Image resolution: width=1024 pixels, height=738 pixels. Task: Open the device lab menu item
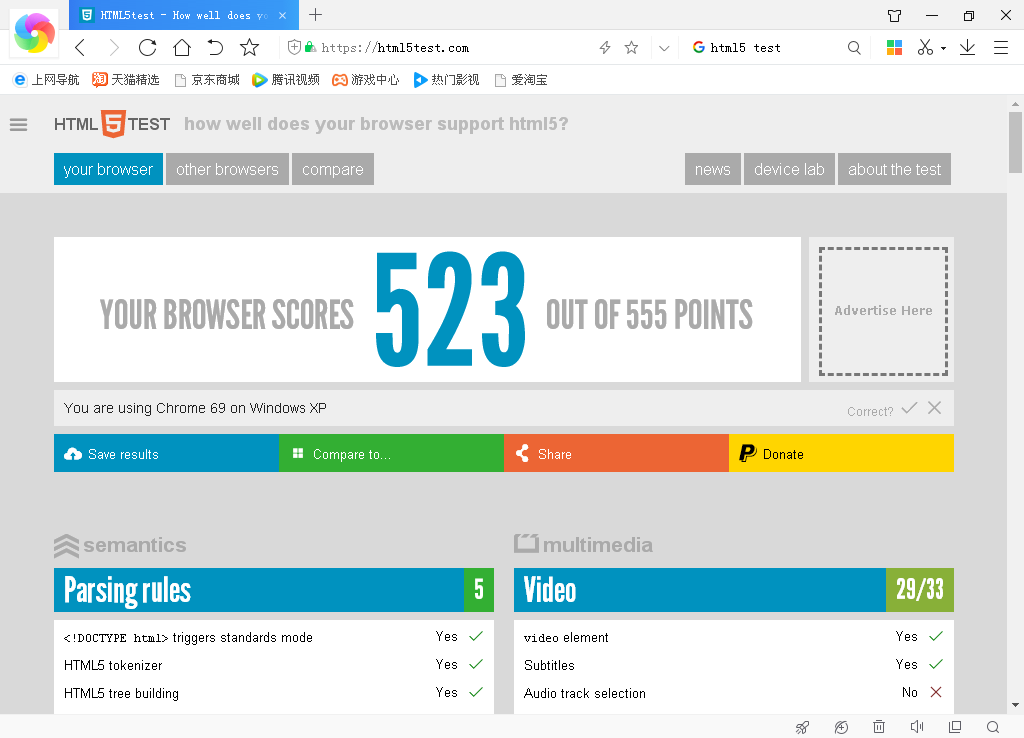coord(789,169)
